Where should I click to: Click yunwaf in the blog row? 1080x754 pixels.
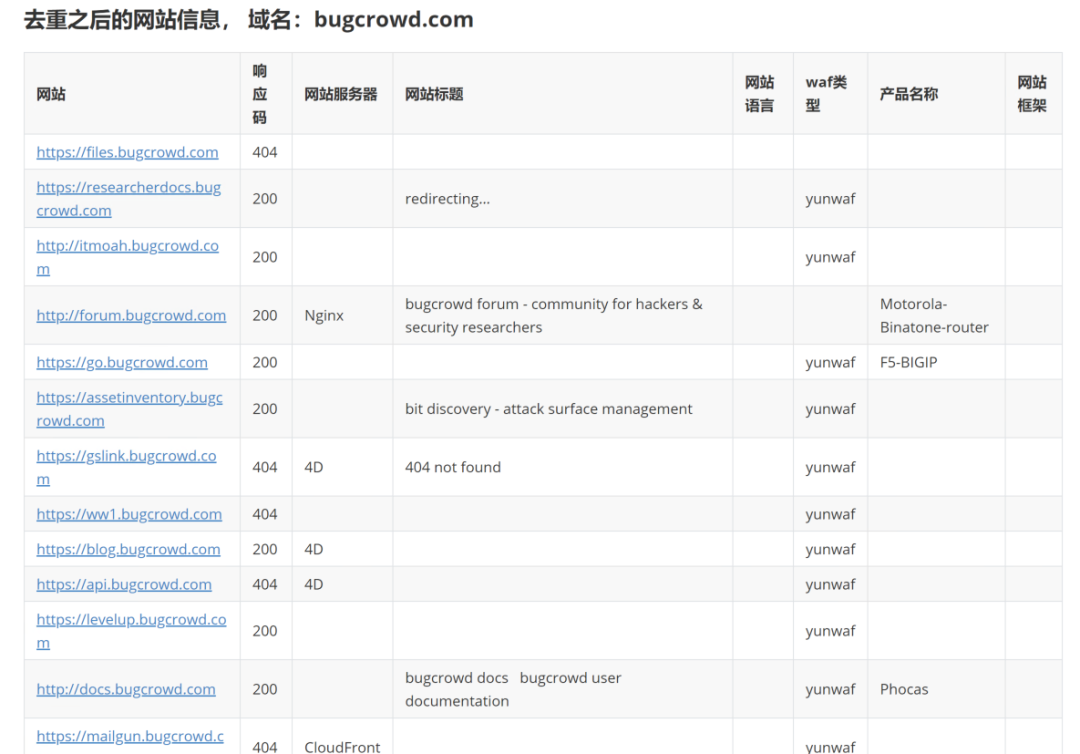coord(831,549)
